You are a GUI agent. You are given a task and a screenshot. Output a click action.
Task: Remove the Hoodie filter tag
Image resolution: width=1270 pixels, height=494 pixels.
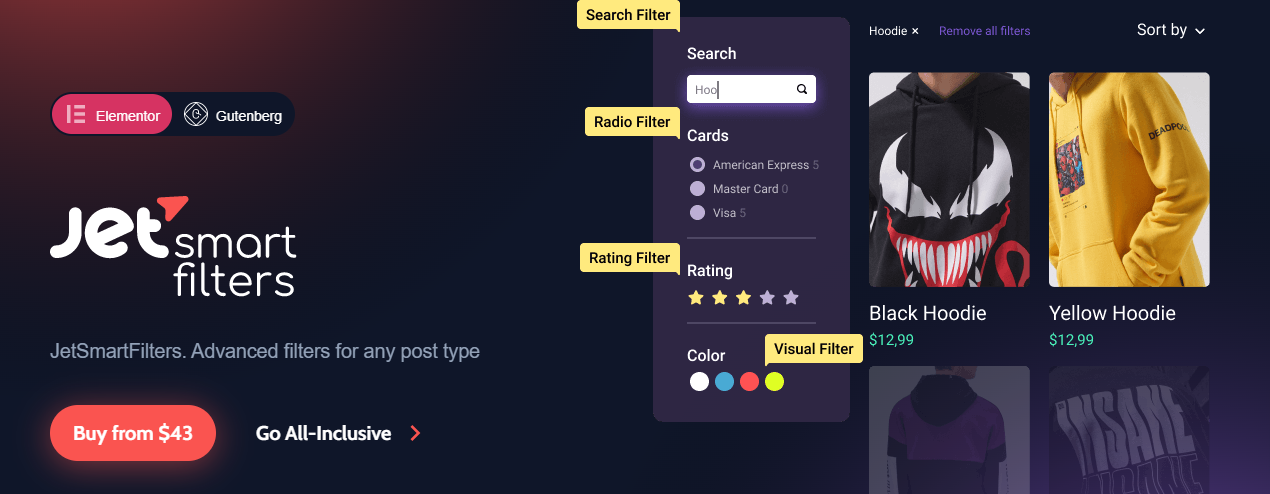pos(915,31)
